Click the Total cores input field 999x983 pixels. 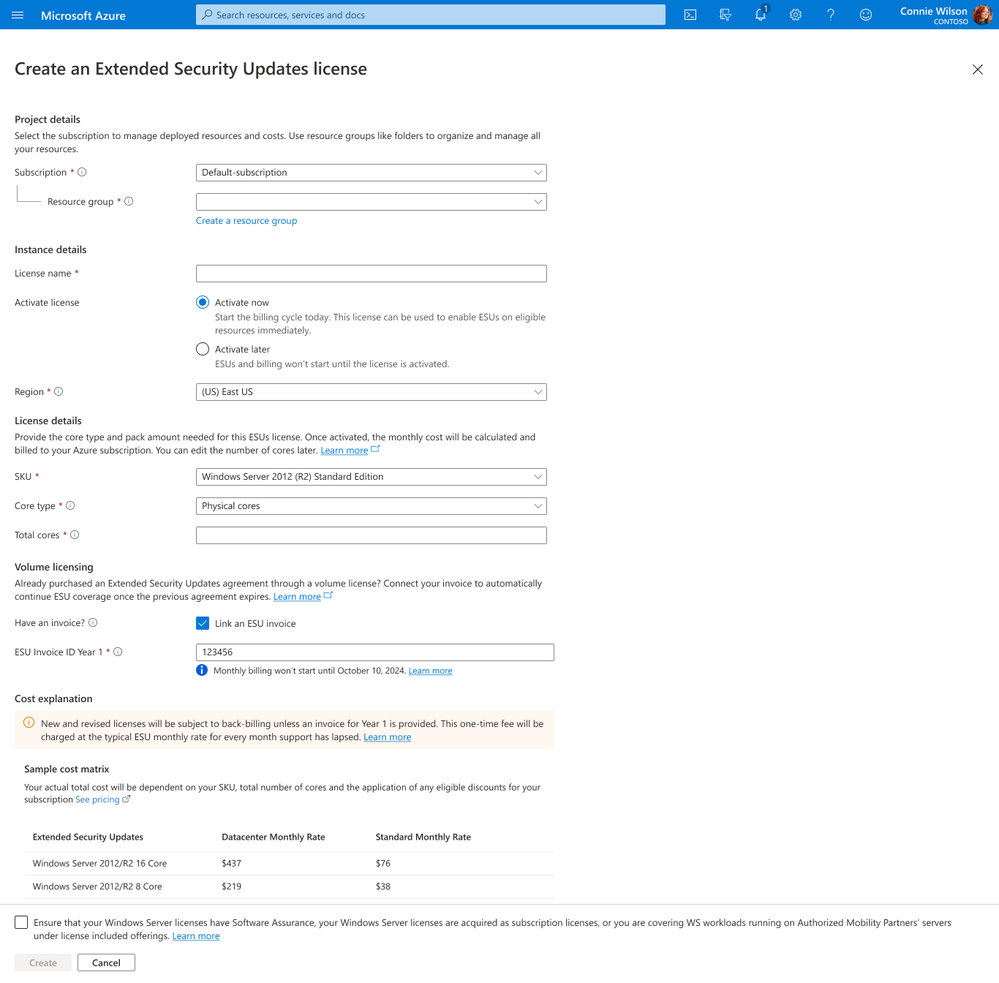(x=371, y=535)
